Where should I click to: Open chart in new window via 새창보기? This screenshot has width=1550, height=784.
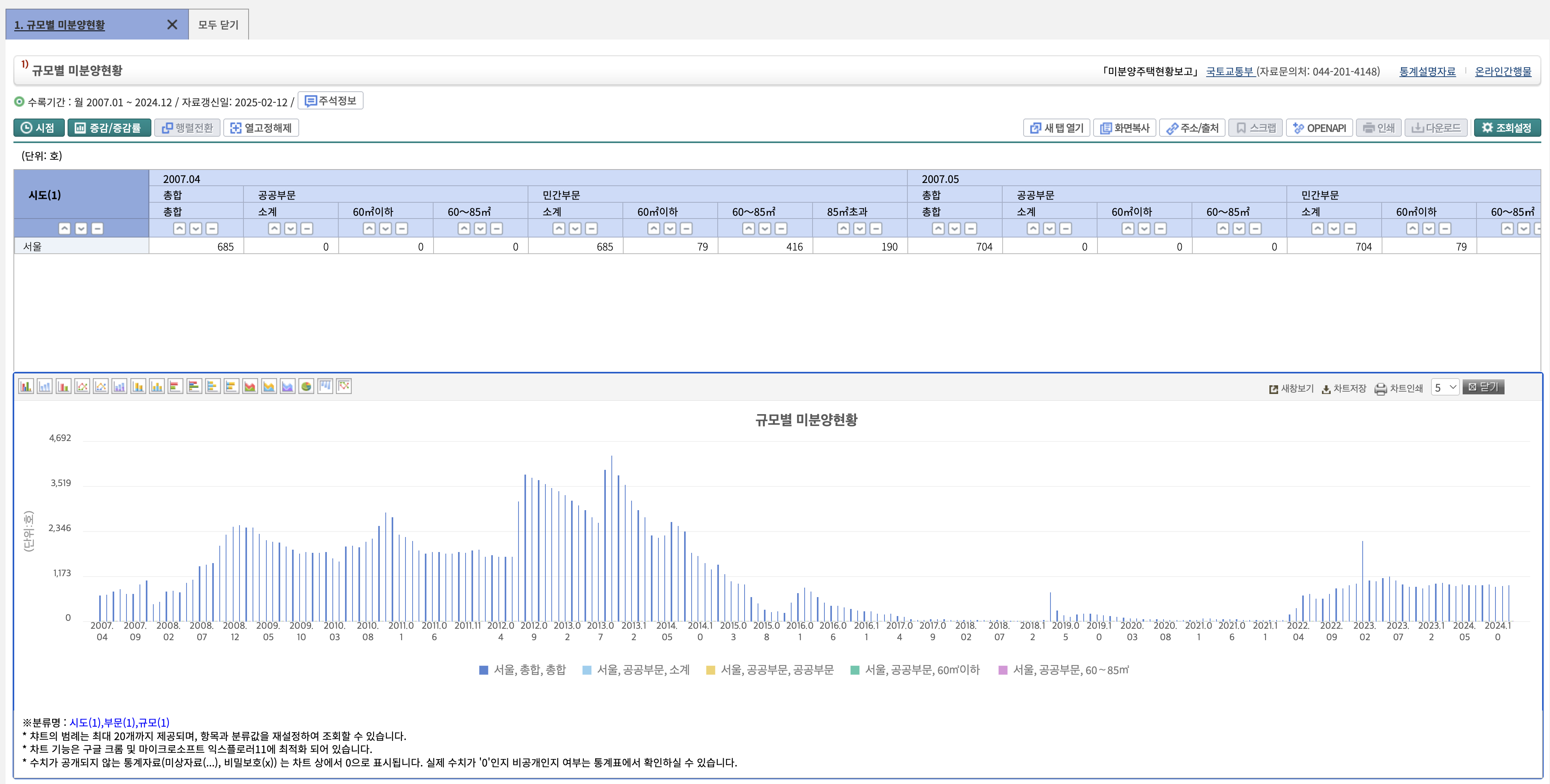(x=1291, y=388)
